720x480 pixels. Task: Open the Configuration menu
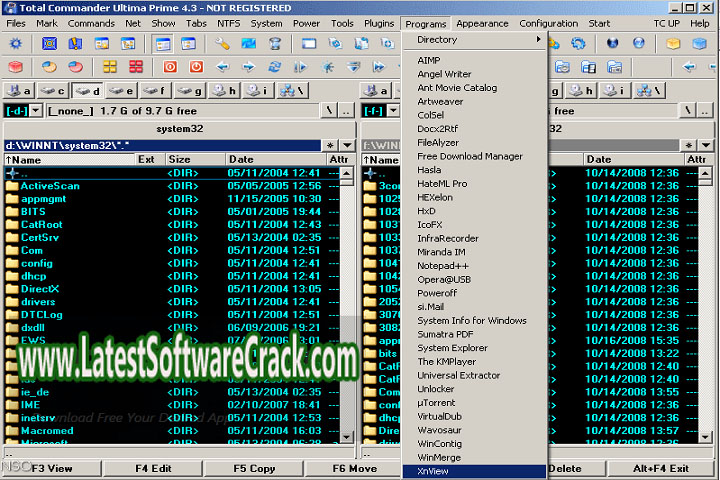[x=549, y=23]
